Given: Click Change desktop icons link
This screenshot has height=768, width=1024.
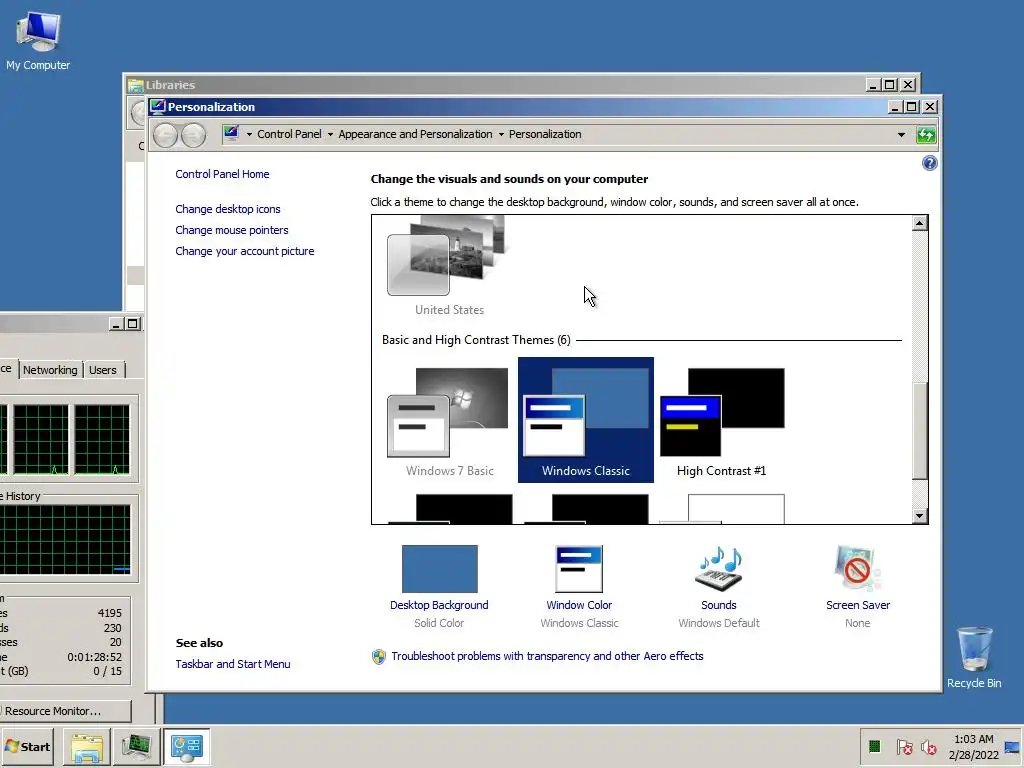Looking at the screenshot, I should (x=228, y=209).
